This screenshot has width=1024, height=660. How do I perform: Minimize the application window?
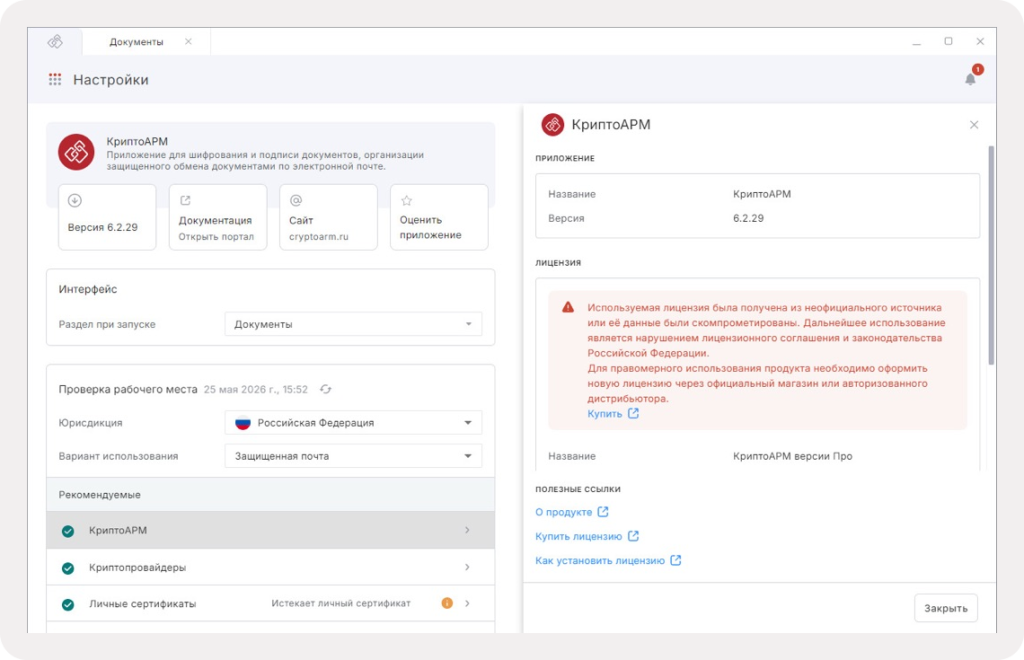click(x=916, y=42)
